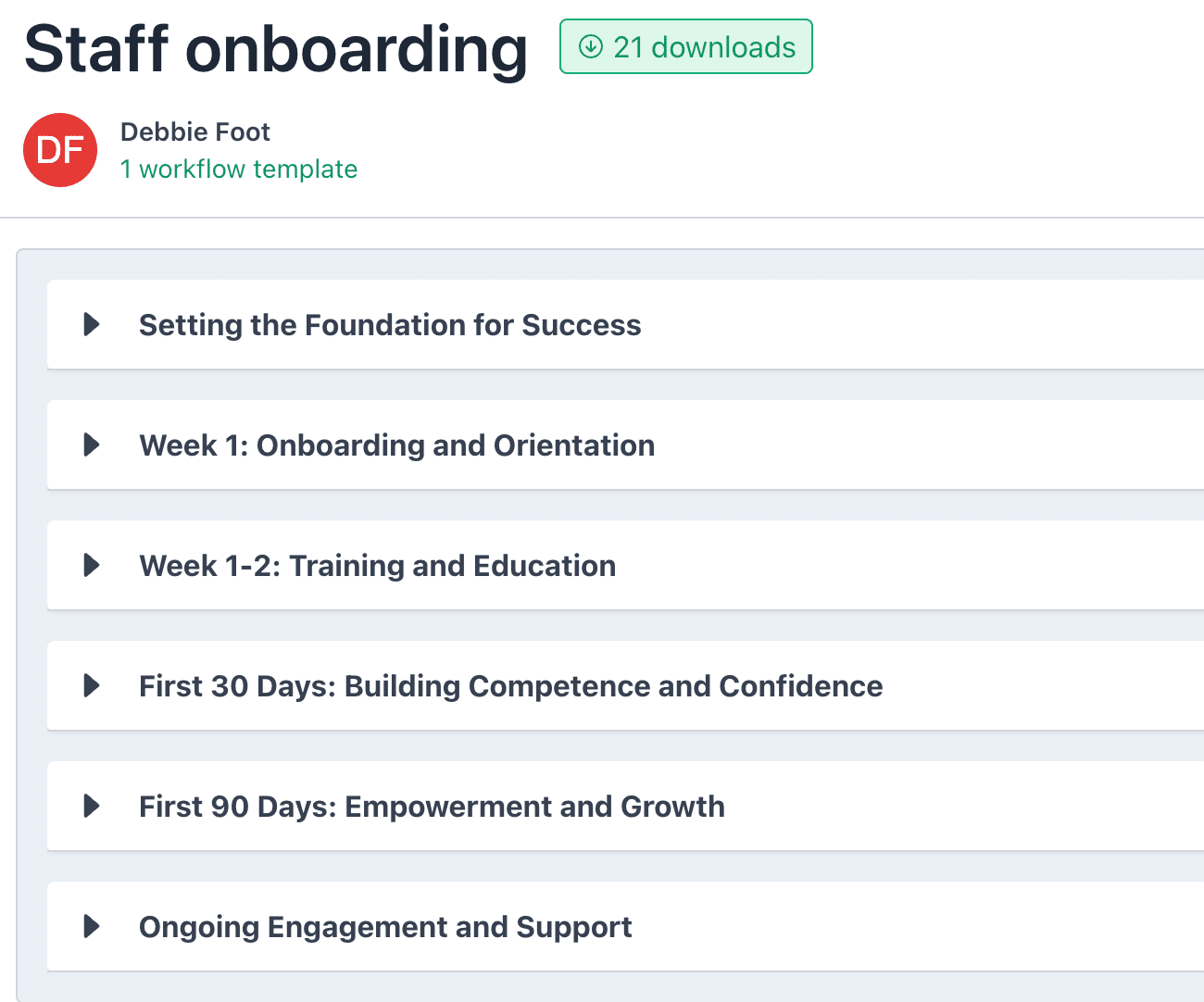Screen dimensions: 1204x1002
Task: Click the arrow icon beside Ongoing Engagement
Action: pos(91,926)
